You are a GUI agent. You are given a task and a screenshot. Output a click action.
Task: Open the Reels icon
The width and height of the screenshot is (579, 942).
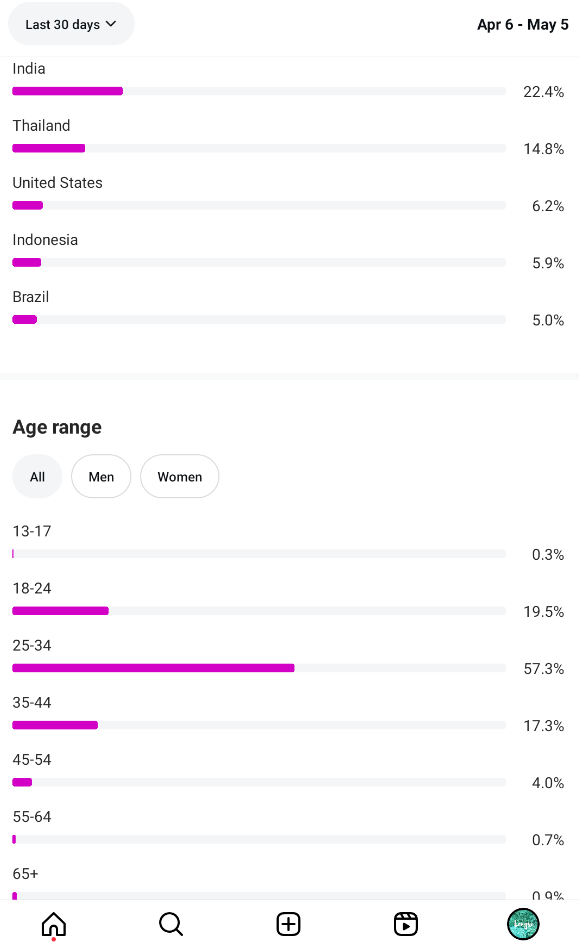coord(406,924)
